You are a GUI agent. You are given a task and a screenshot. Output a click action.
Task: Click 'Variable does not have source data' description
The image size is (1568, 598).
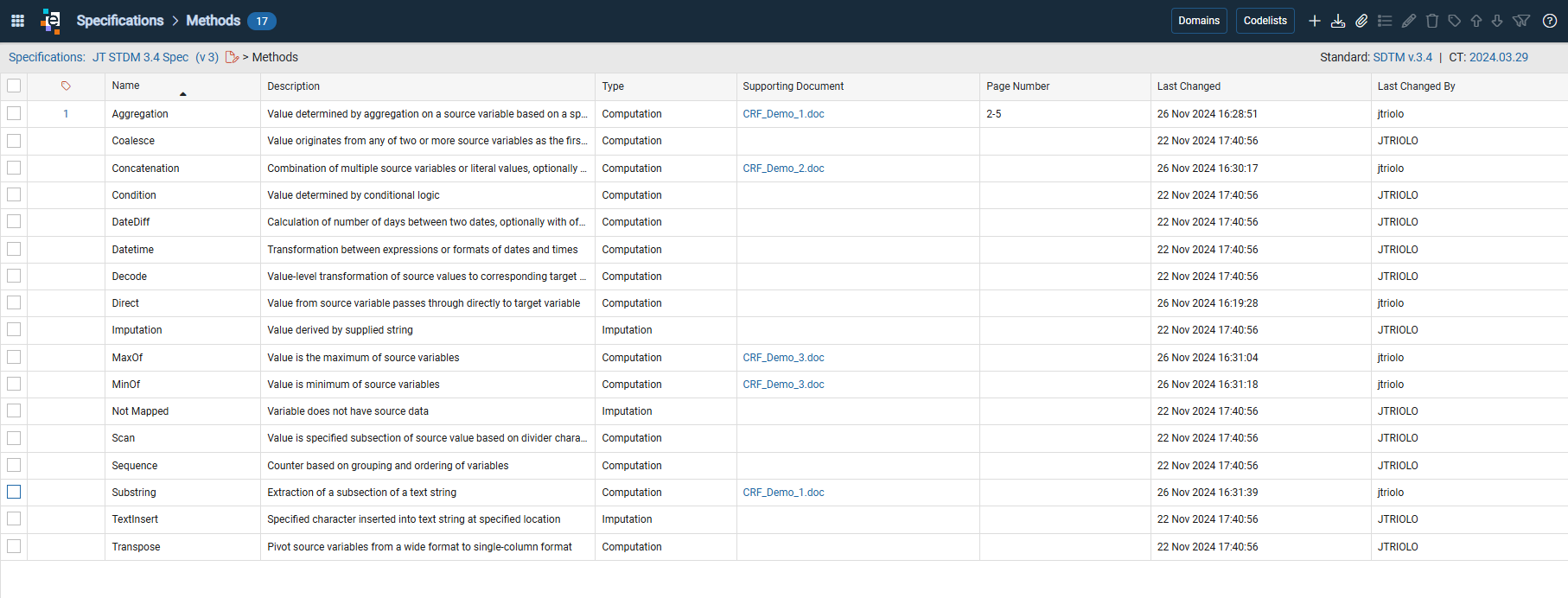[347, 411]
